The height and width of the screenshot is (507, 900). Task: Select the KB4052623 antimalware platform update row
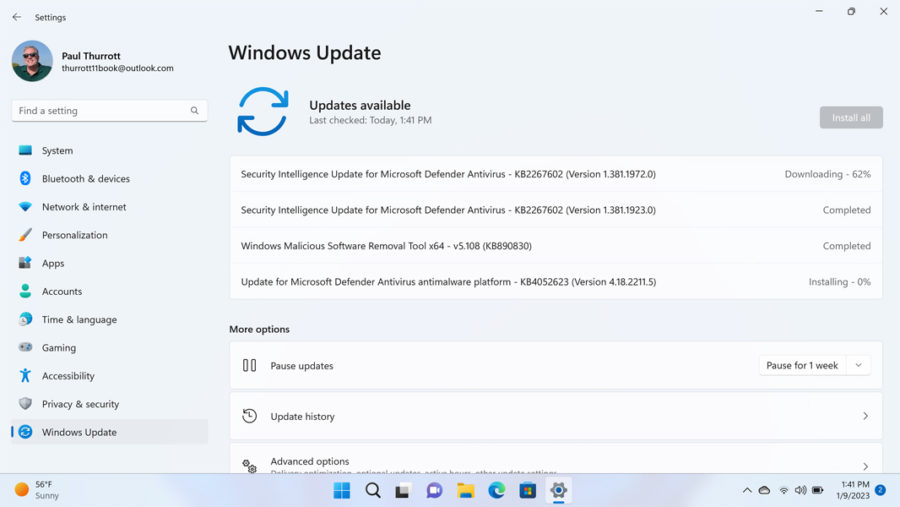(556, 282)
